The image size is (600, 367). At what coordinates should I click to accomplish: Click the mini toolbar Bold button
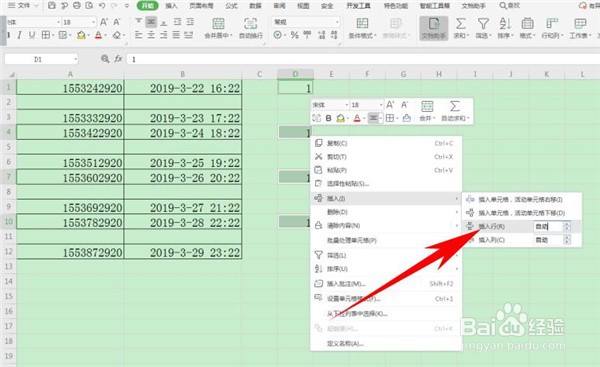tap(328, 118)
